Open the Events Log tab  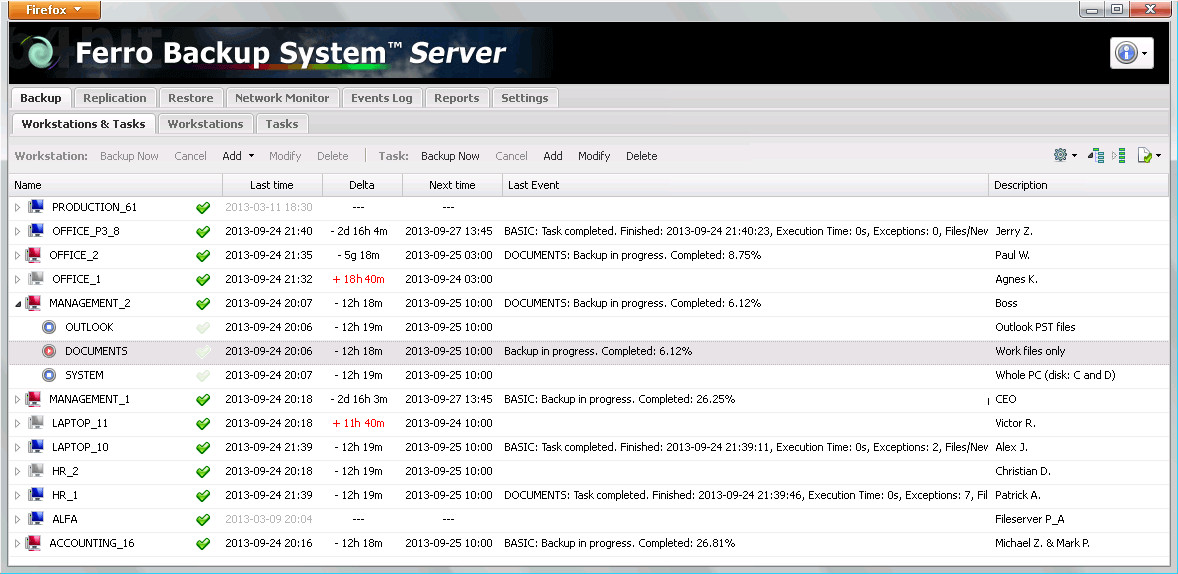(x=381, y=98)
